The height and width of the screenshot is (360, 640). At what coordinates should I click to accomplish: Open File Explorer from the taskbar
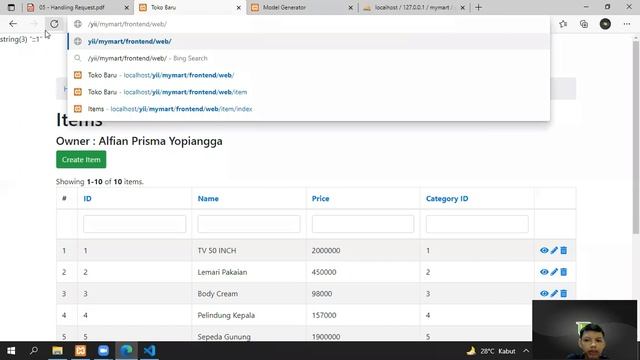57,351
